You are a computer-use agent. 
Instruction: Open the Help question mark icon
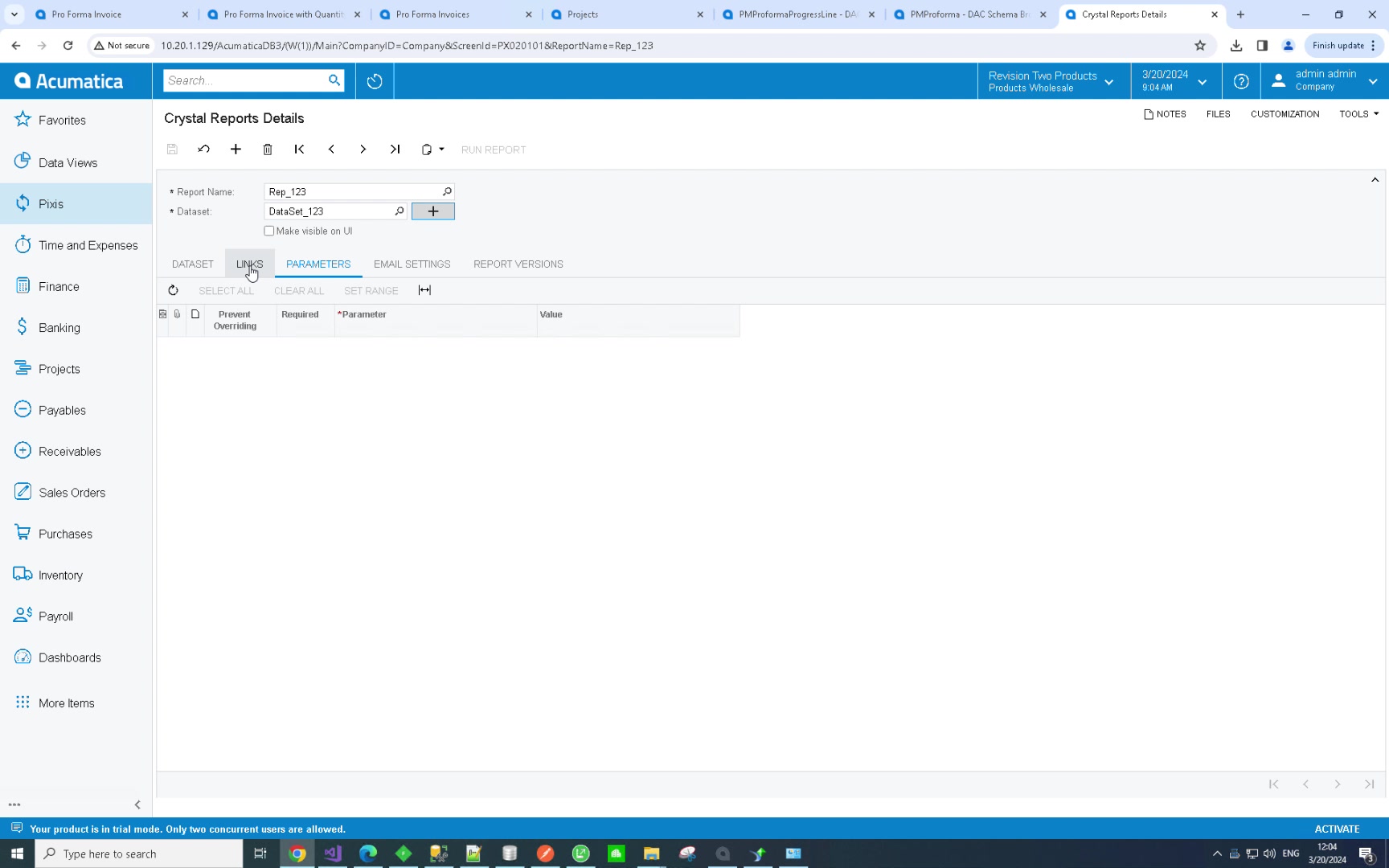point(1241,81)
